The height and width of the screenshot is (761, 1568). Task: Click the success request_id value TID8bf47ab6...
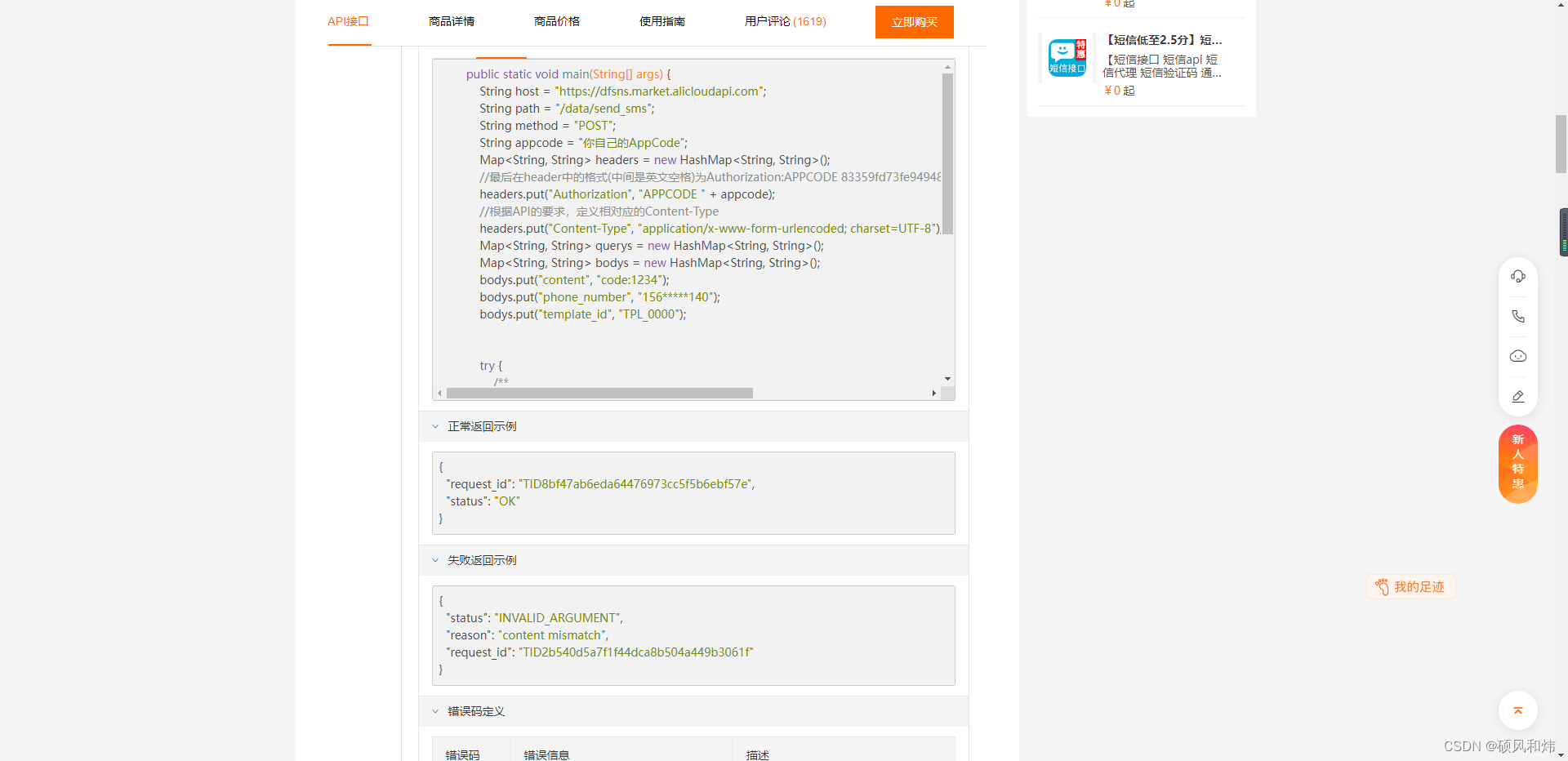(635, 484)
